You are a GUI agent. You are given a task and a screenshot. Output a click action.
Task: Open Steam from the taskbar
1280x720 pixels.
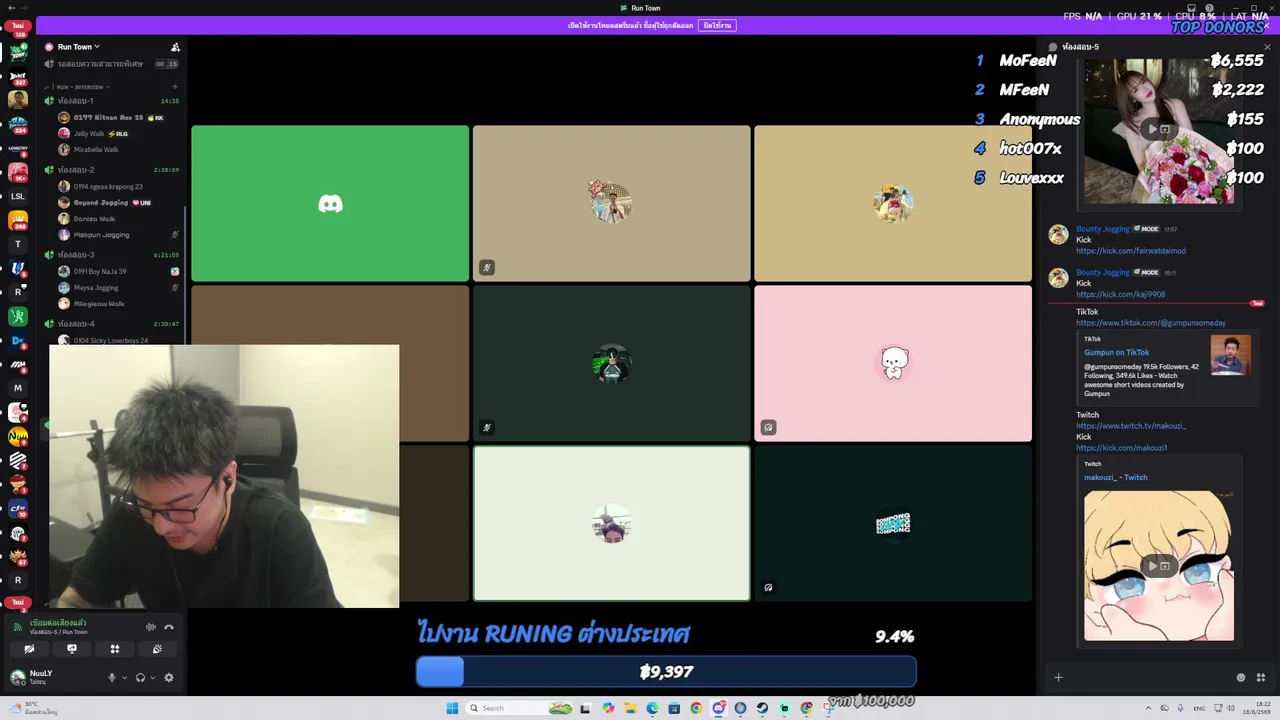[x=762, y=708]
